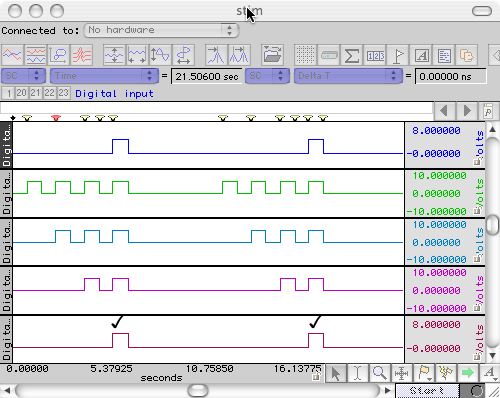
Task: Toggle the round record indicator
Action: (x=477, y=391)
